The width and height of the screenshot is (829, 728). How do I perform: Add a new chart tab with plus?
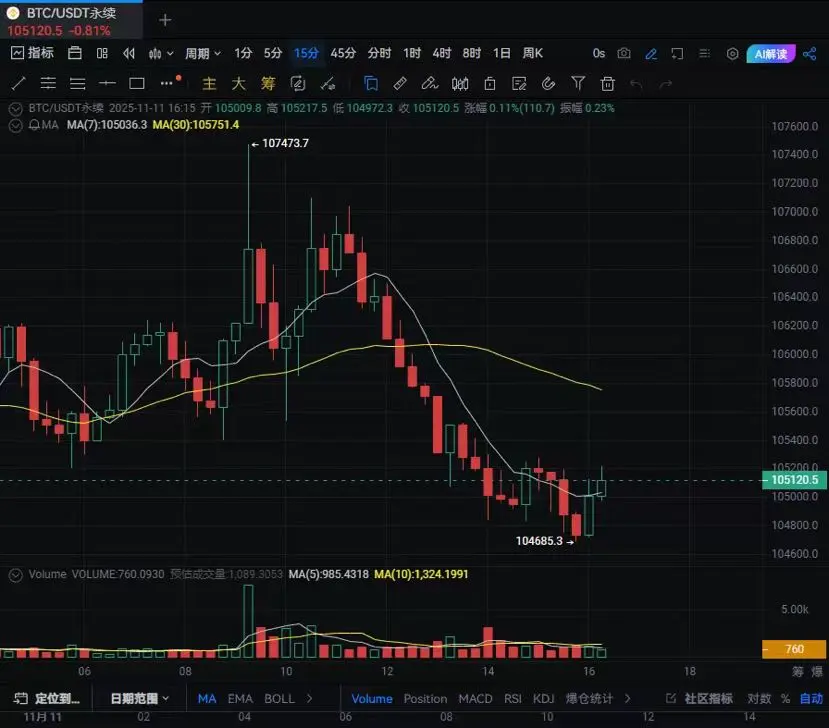tap(165, 20)
